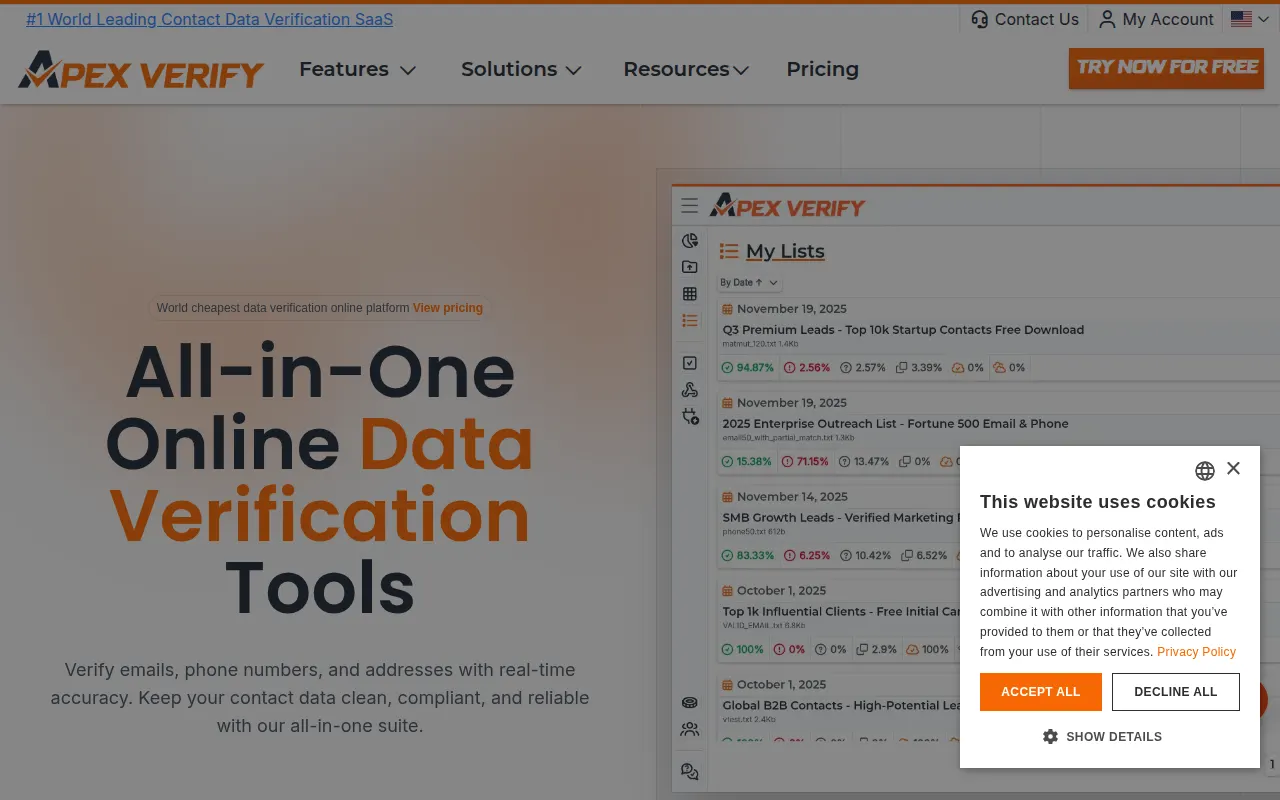Open the Resources dropdown
The image size is (1280, 800).
[x=686, y=69]
